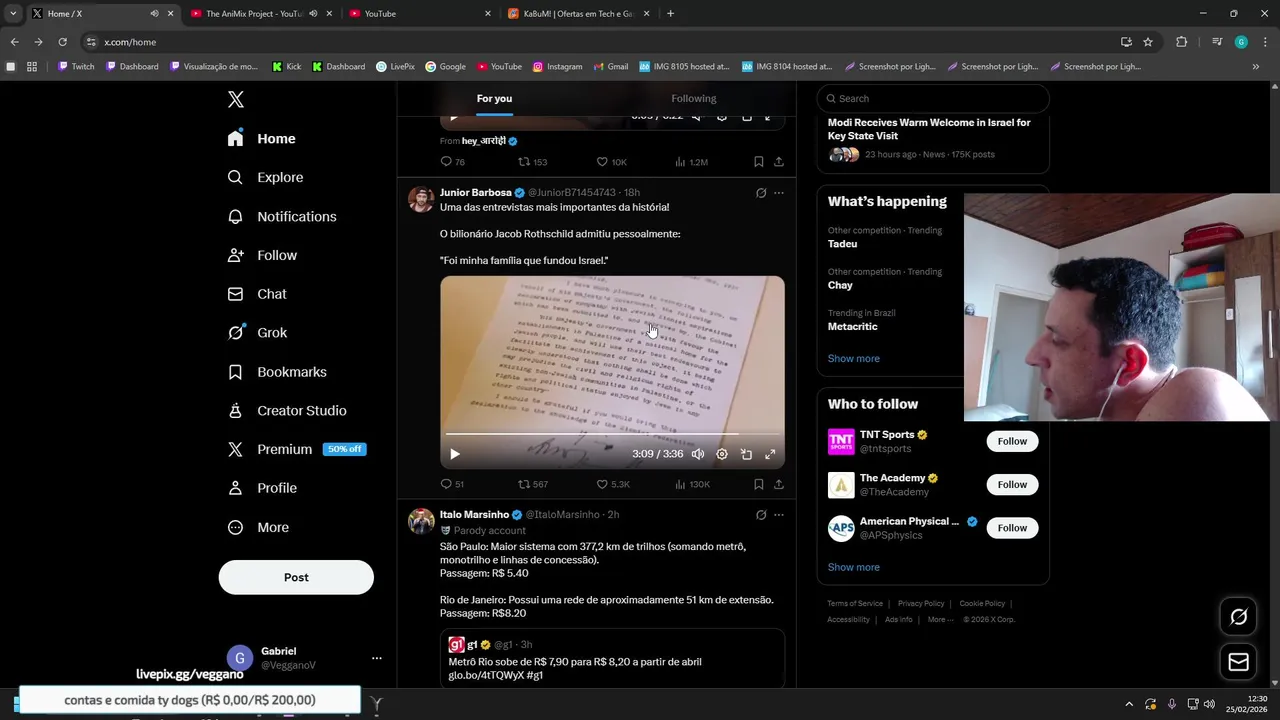Play the Junior Barbosa video

coord(455,454)
